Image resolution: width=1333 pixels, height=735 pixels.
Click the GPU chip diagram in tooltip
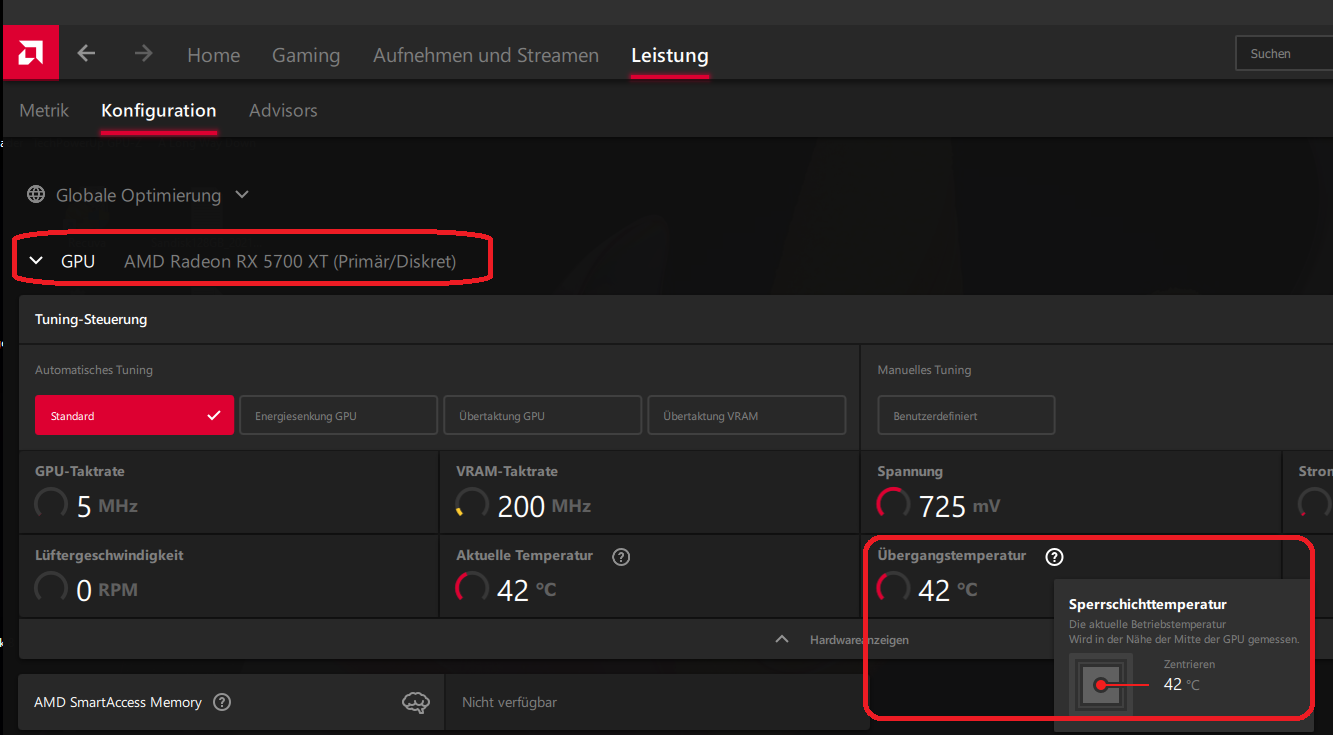pyautogui.click(x=1101, y=685)
